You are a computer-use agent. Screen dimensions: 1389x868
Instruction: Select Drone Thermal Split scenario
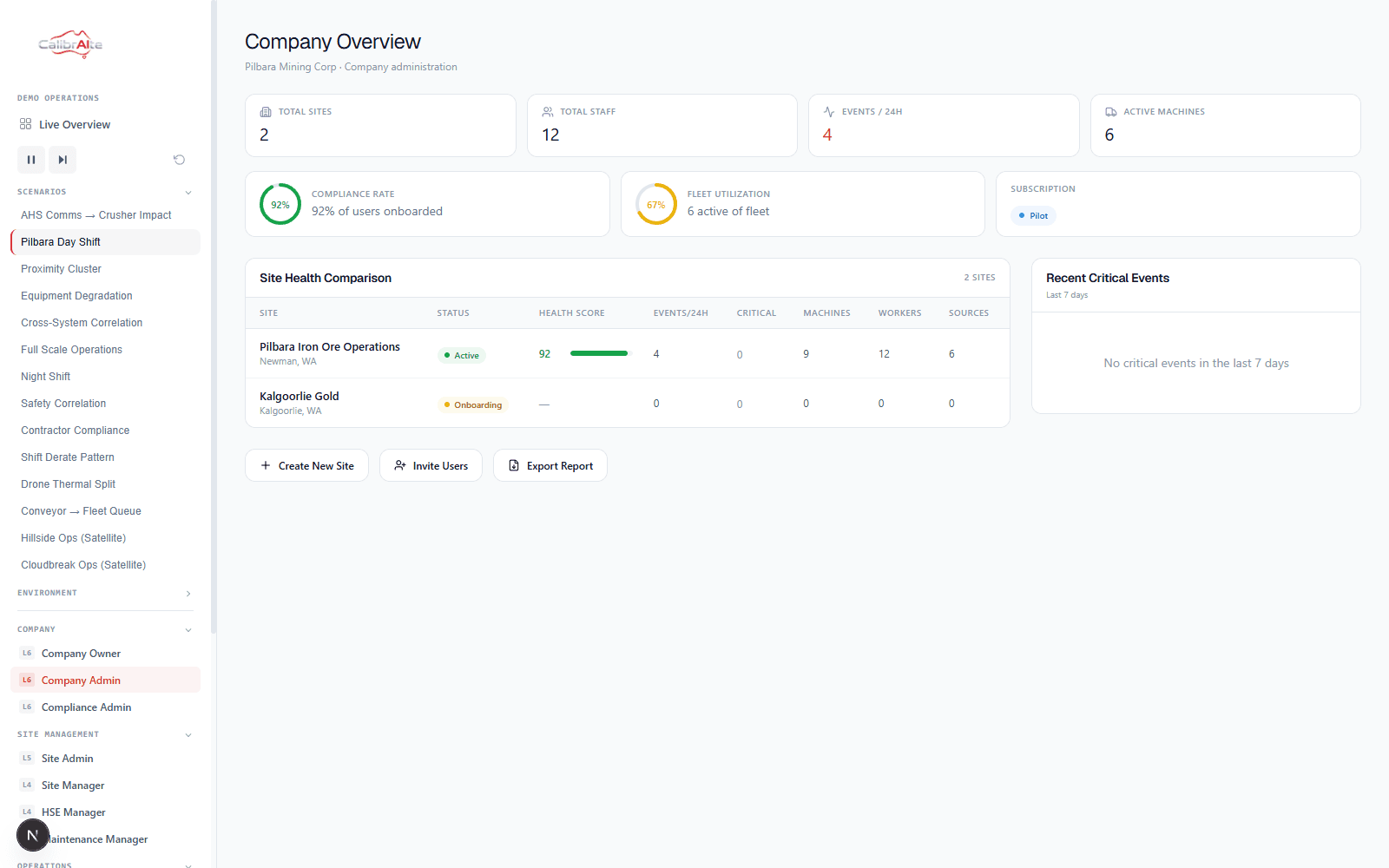105,484
